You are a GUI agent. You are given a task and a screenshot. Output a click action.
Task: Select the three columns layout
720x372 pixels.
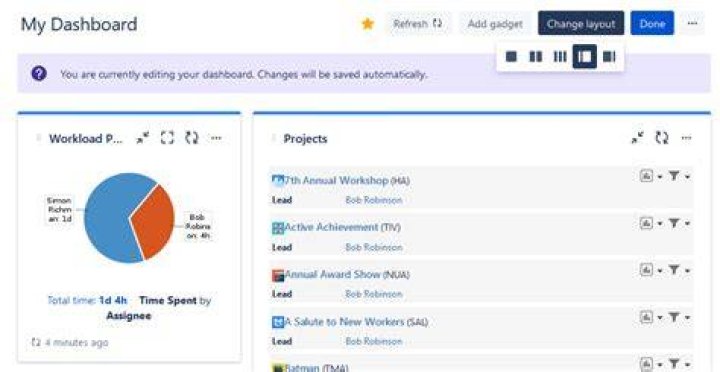pos(560,56)
